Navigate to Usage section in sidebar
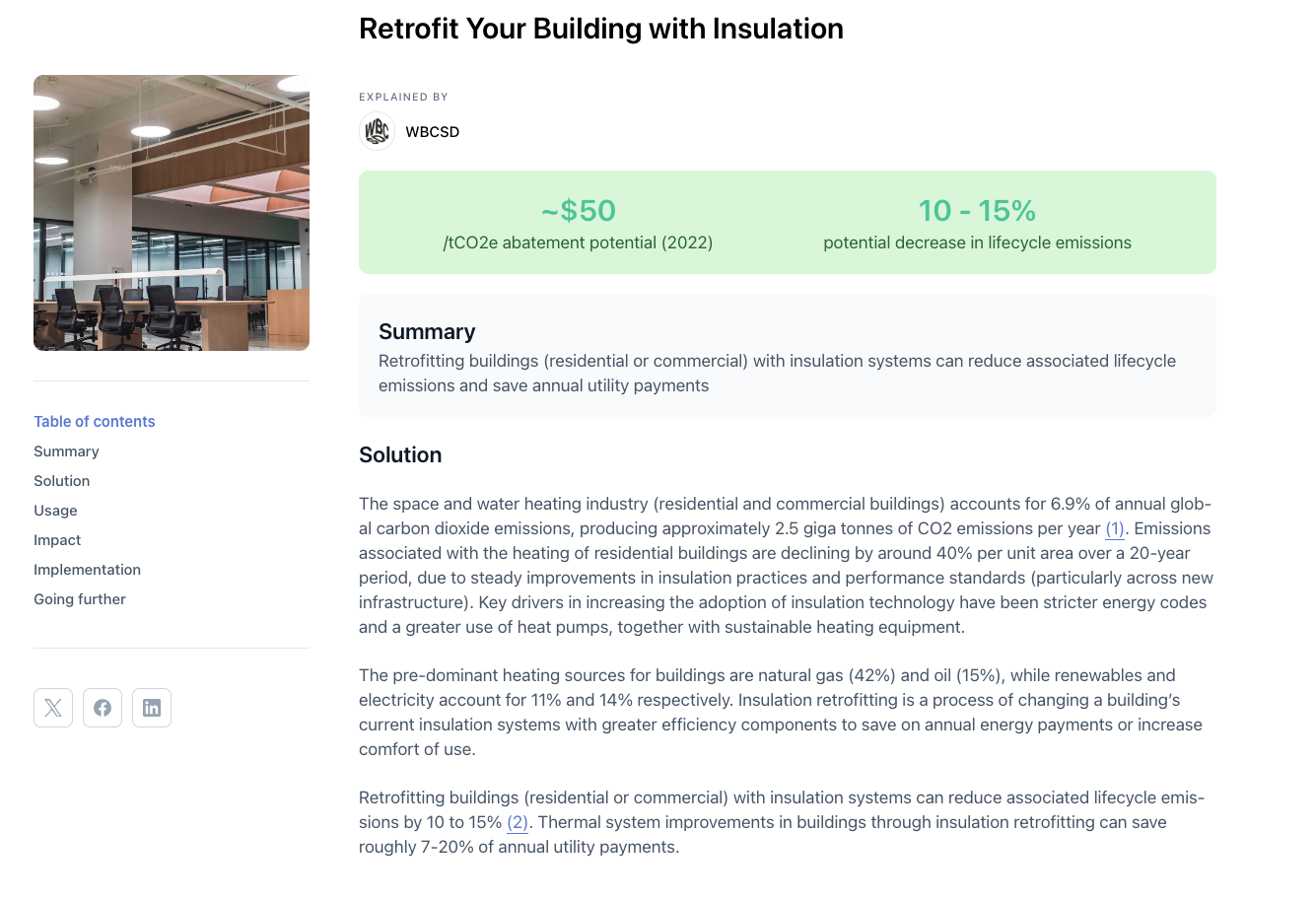1316x899 pixels. click(x=55, y=511)
